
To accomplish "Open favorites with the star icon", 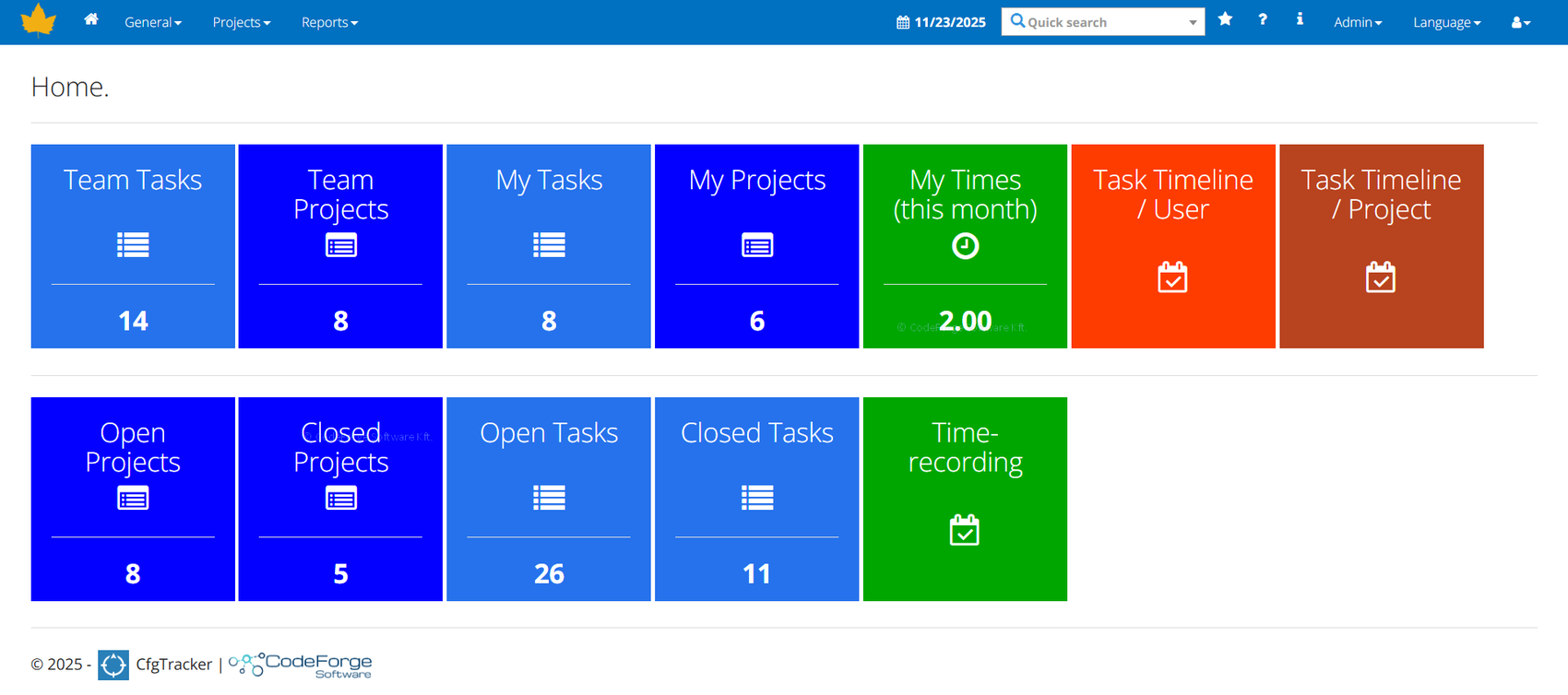I will coord(1225,20).
